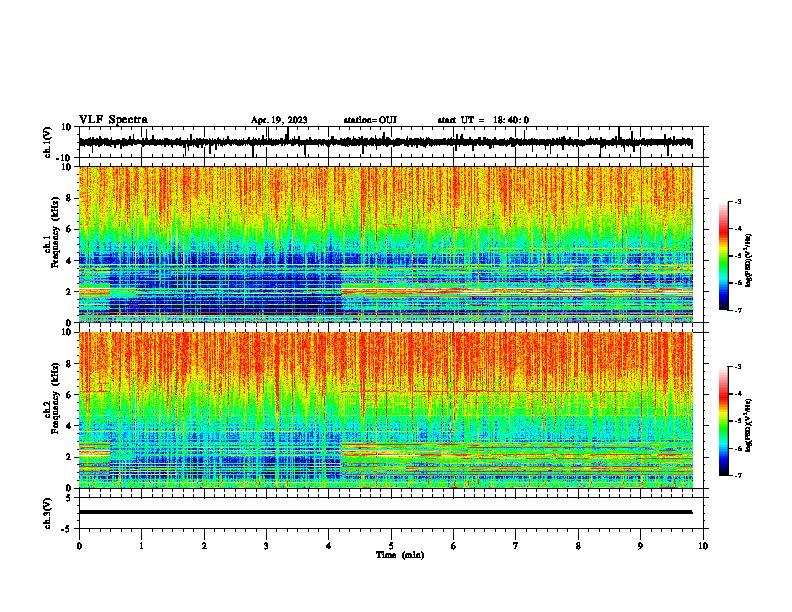Click the ch.2 color scale units label
This screenshot has height=612, width=792.
(x=749, y=426)
